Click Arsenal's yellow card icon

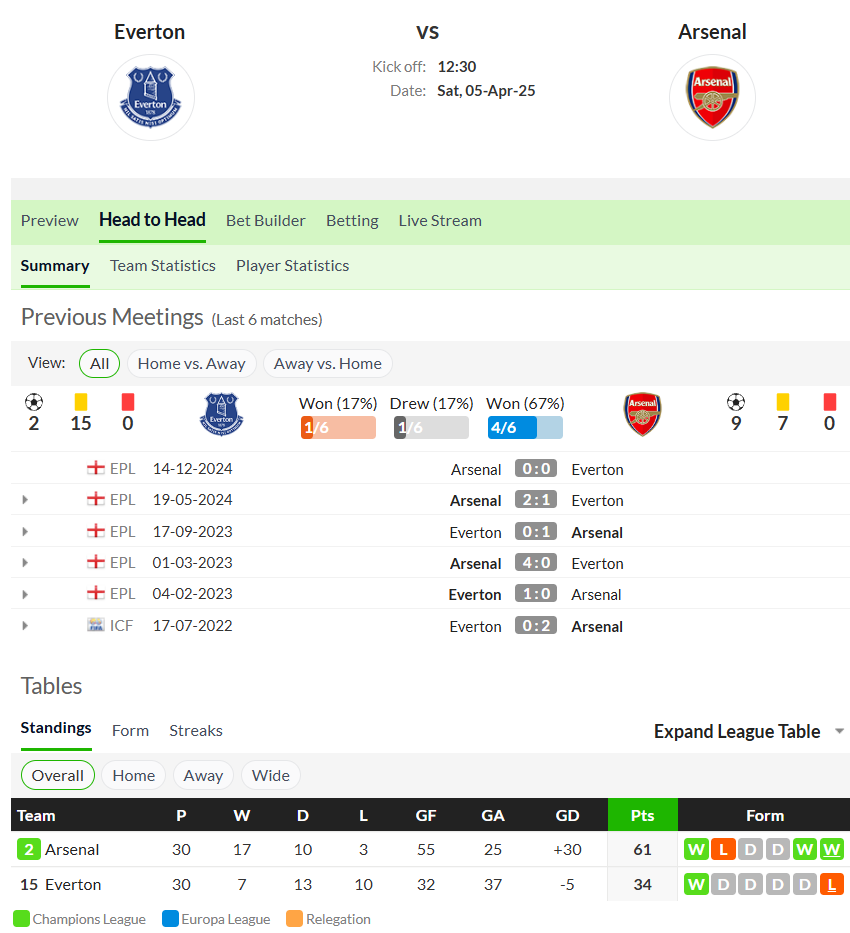click(783, 402)
